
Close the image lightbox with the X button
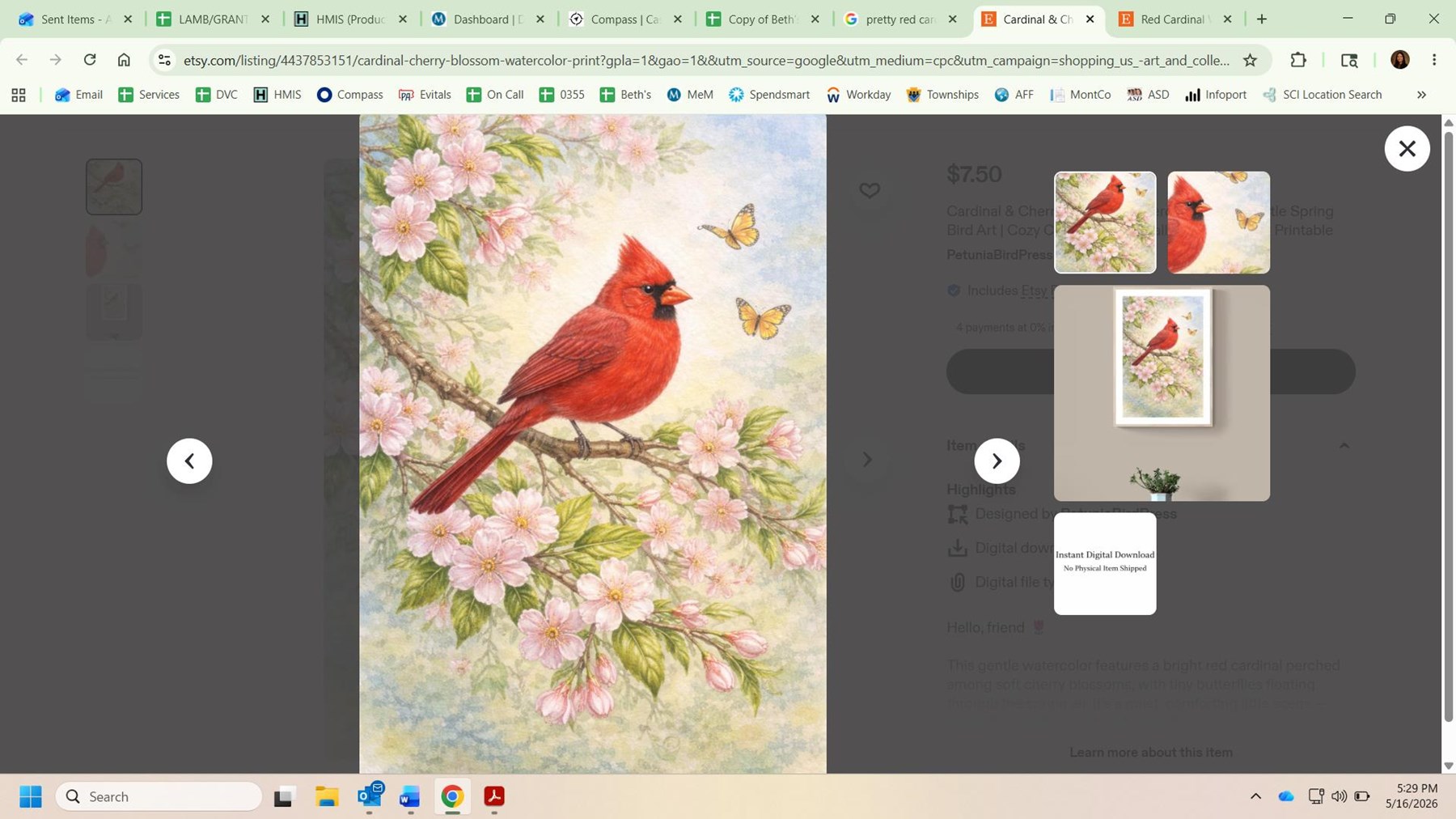pos(1407,148)
